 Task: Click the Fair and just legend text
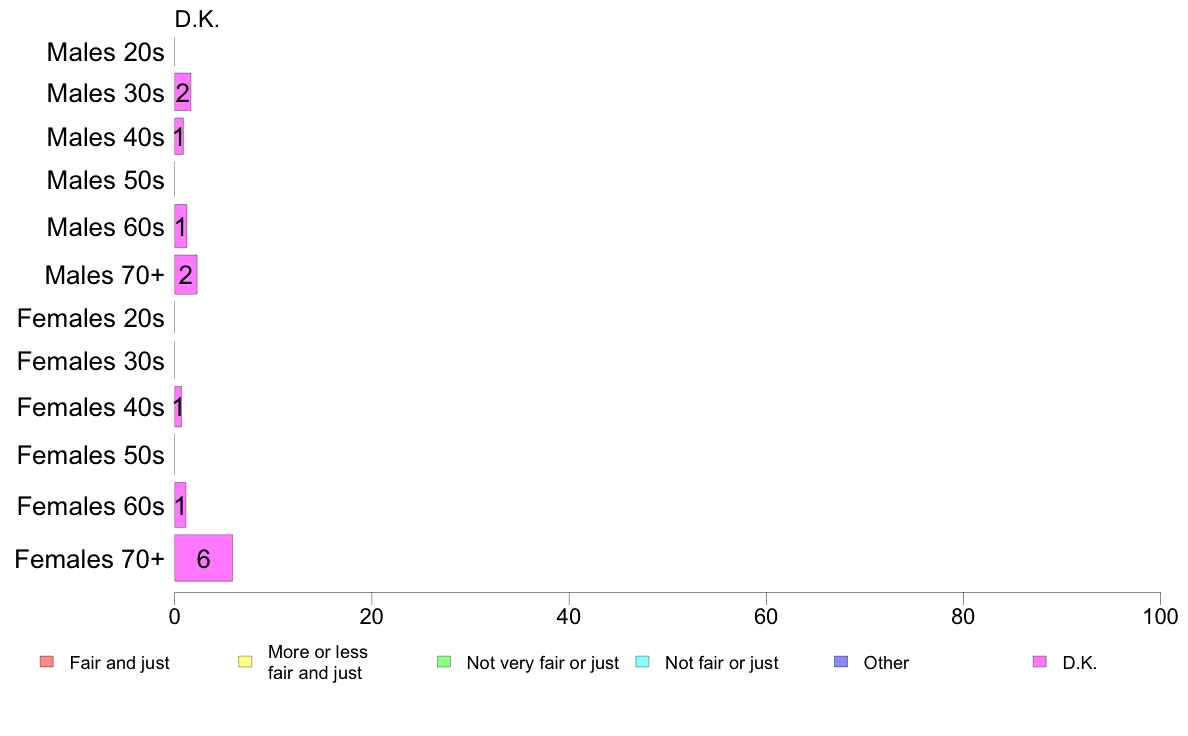coord(120,662)
